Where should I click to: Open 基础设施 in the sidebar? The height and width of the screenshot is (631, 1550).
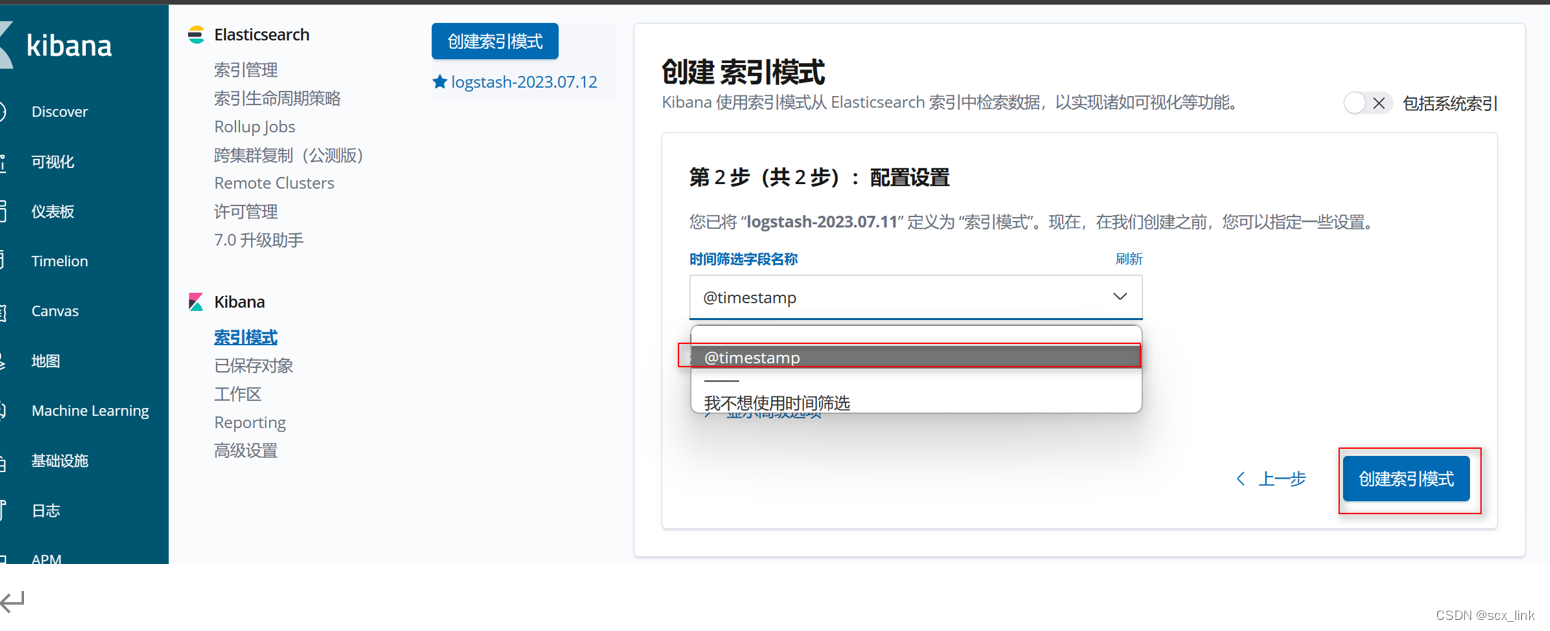tap(59, 461)
